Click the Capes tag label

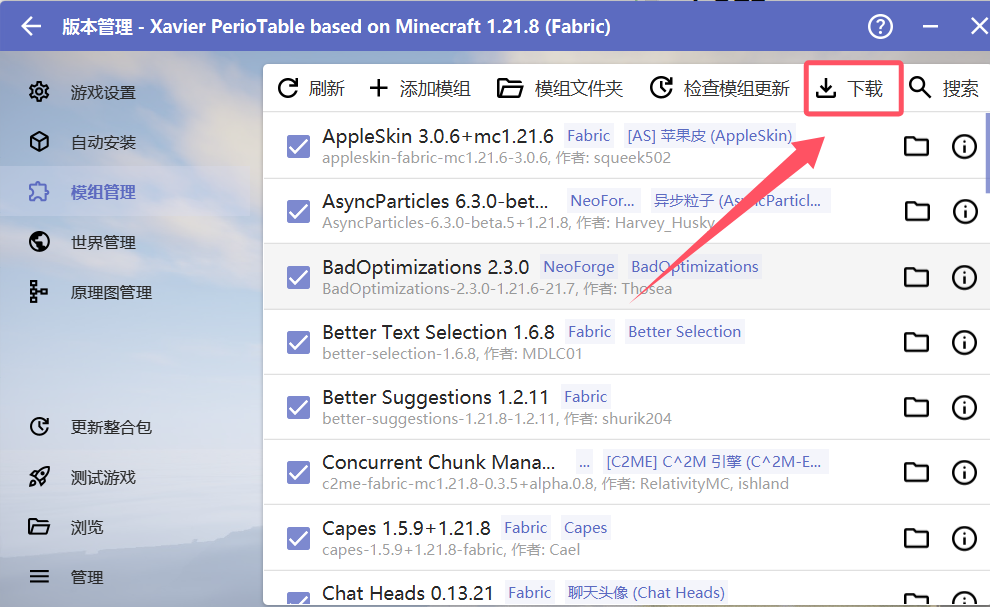585,527
